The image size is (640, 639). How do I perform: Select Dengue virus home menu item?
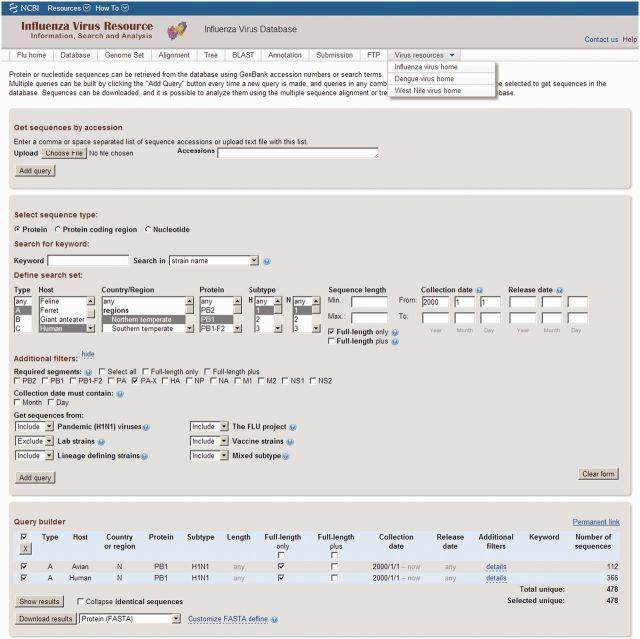pos(424,79)
